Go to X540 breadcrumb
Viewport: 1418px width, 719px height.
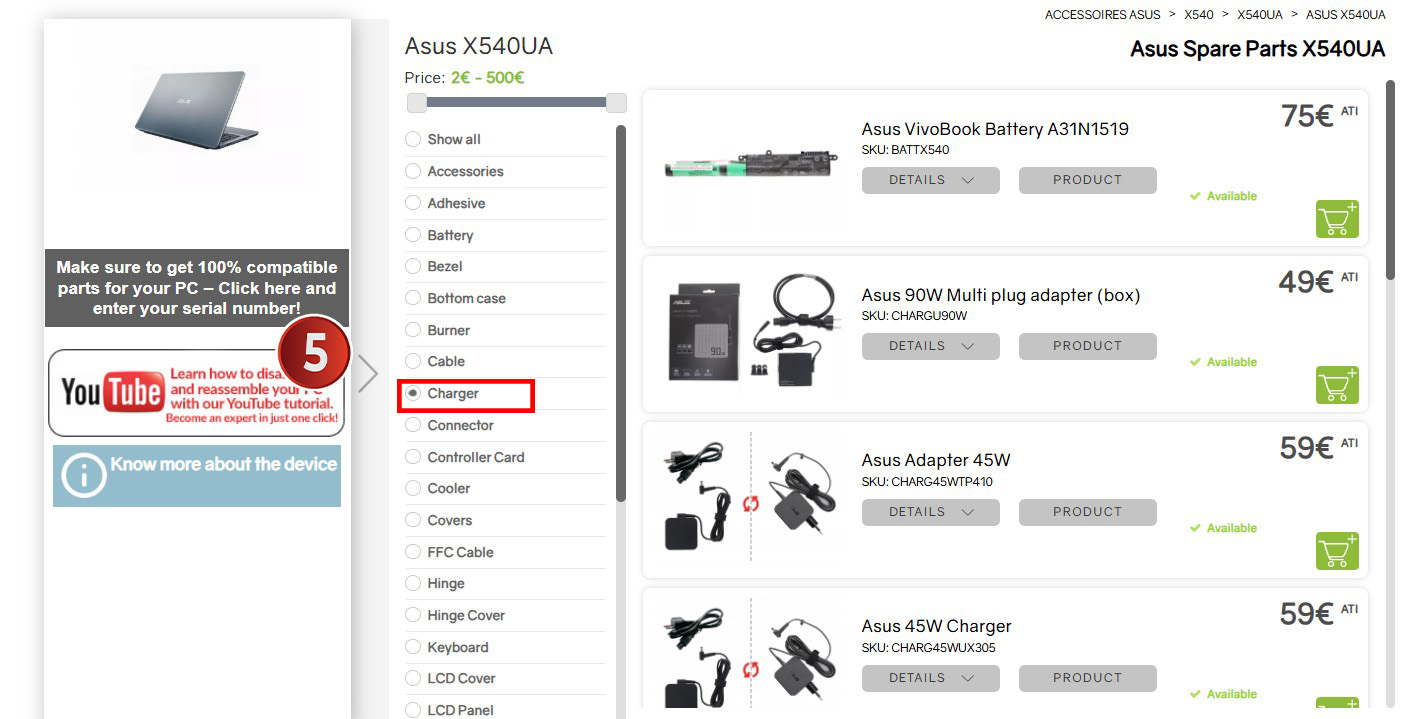pos(1199,15)
